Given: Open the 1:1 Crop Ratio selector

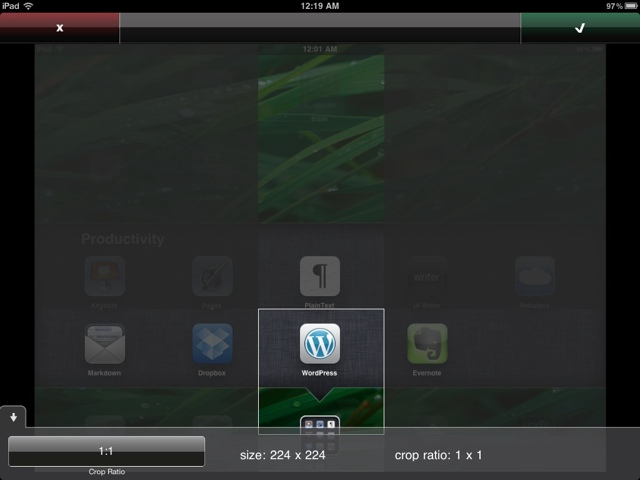Looking at the screenshot, I should point(106,451).
